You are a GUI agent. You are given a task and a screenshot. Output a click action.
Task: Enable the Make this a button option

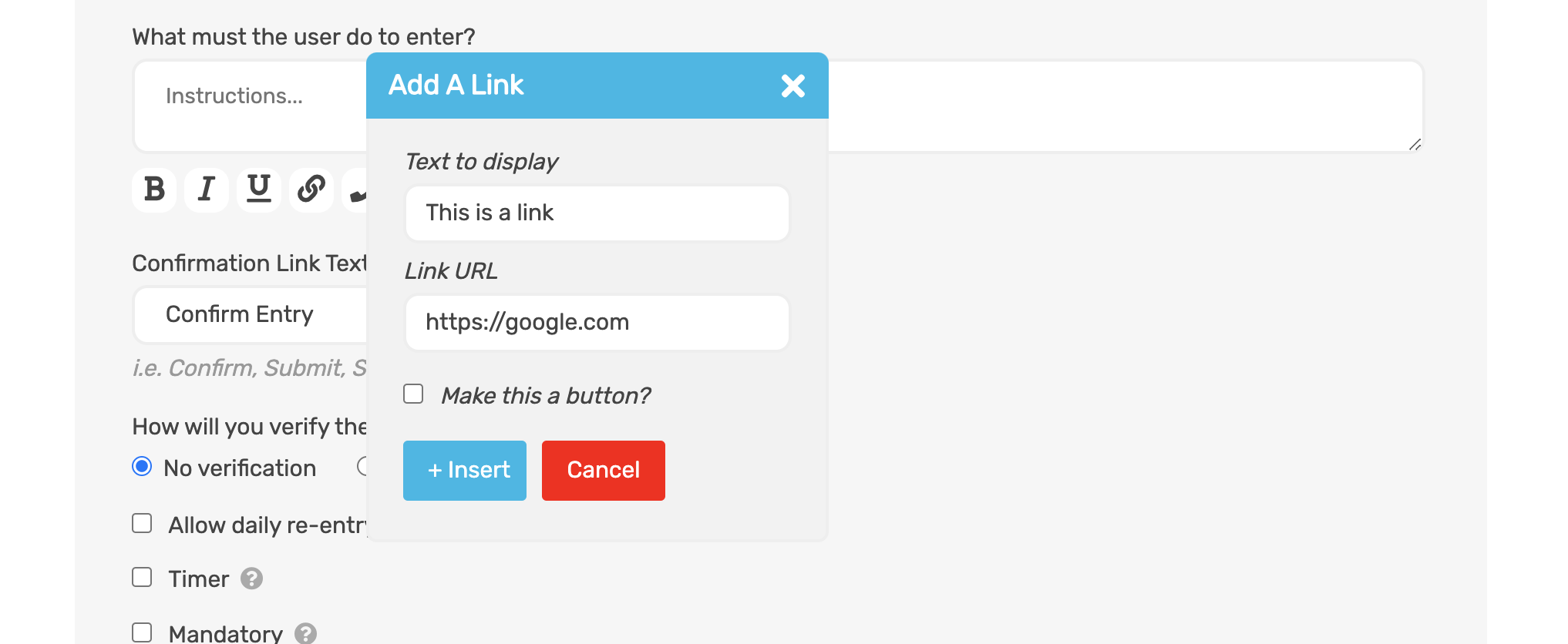click(x=413, y=393)
